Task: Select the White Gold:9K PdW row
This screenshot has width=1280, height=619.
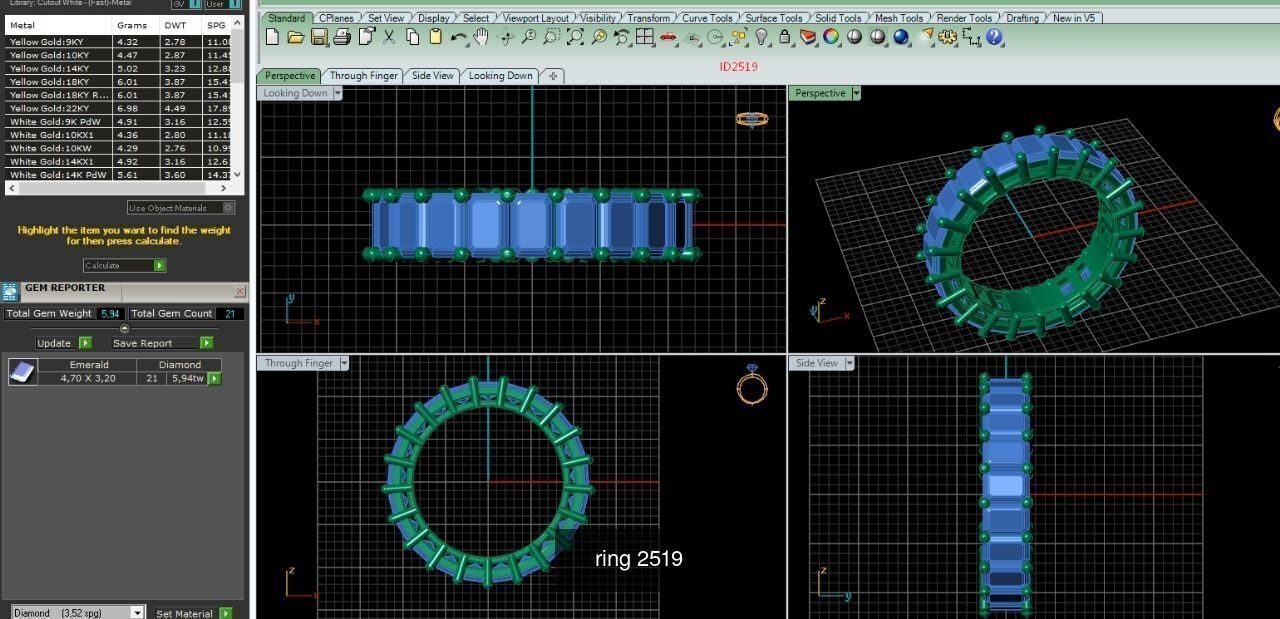Action: pos(117,121)
